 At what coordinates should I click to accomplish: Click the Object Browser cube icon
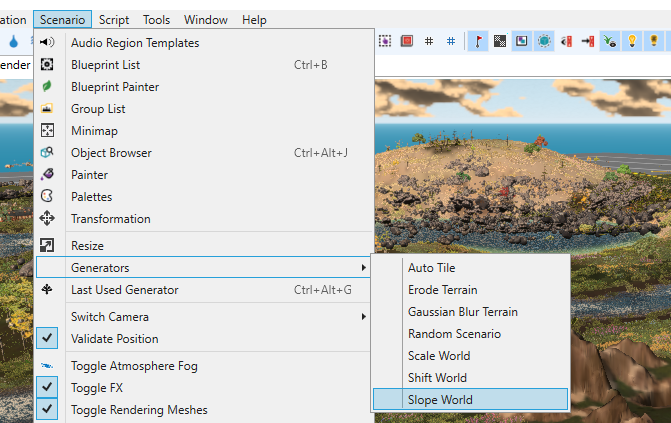coord(47,152)
